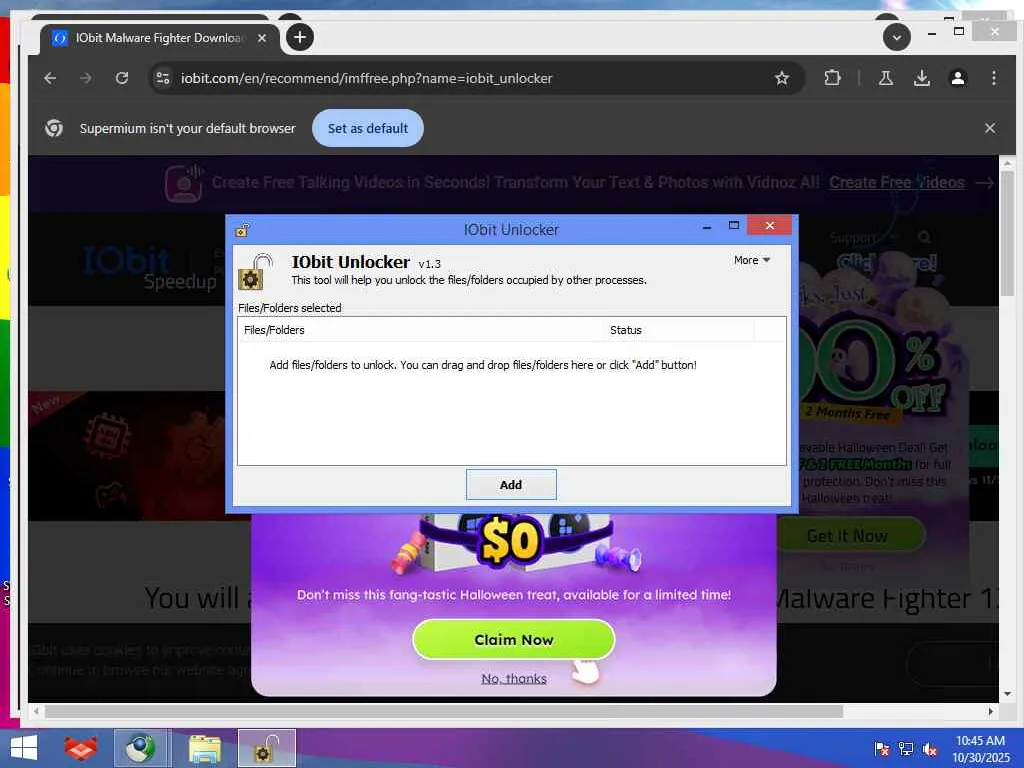
Task: Dismiss the default browser notification bar
Action: [989, 128]
